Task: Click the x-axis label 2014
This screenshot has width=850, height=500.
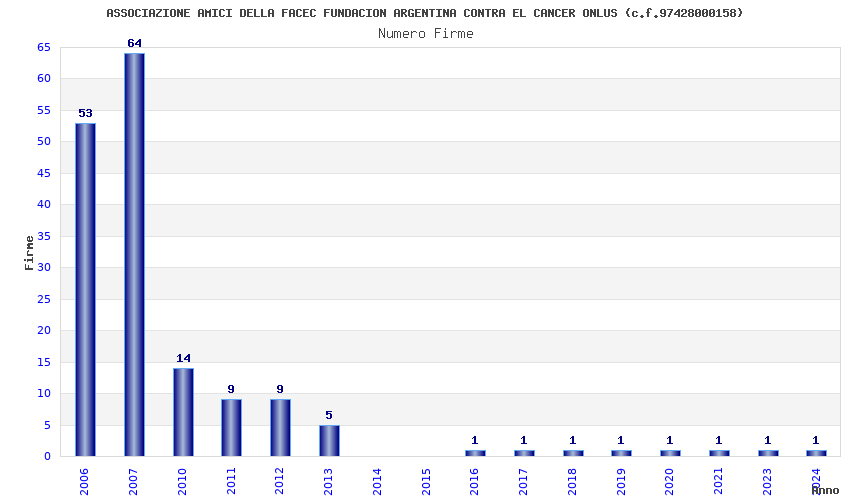Action: coord(377,482)
